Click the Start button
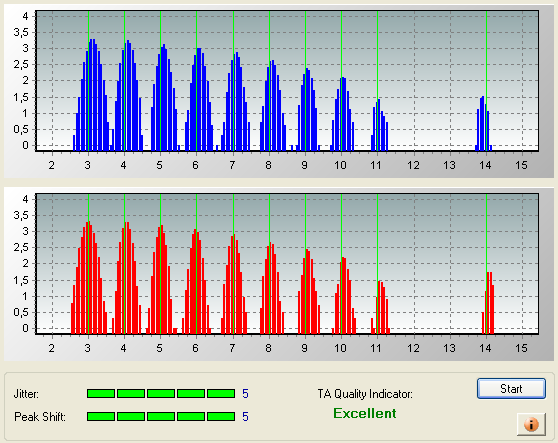558x443 pixels. (x=511, y=389)
